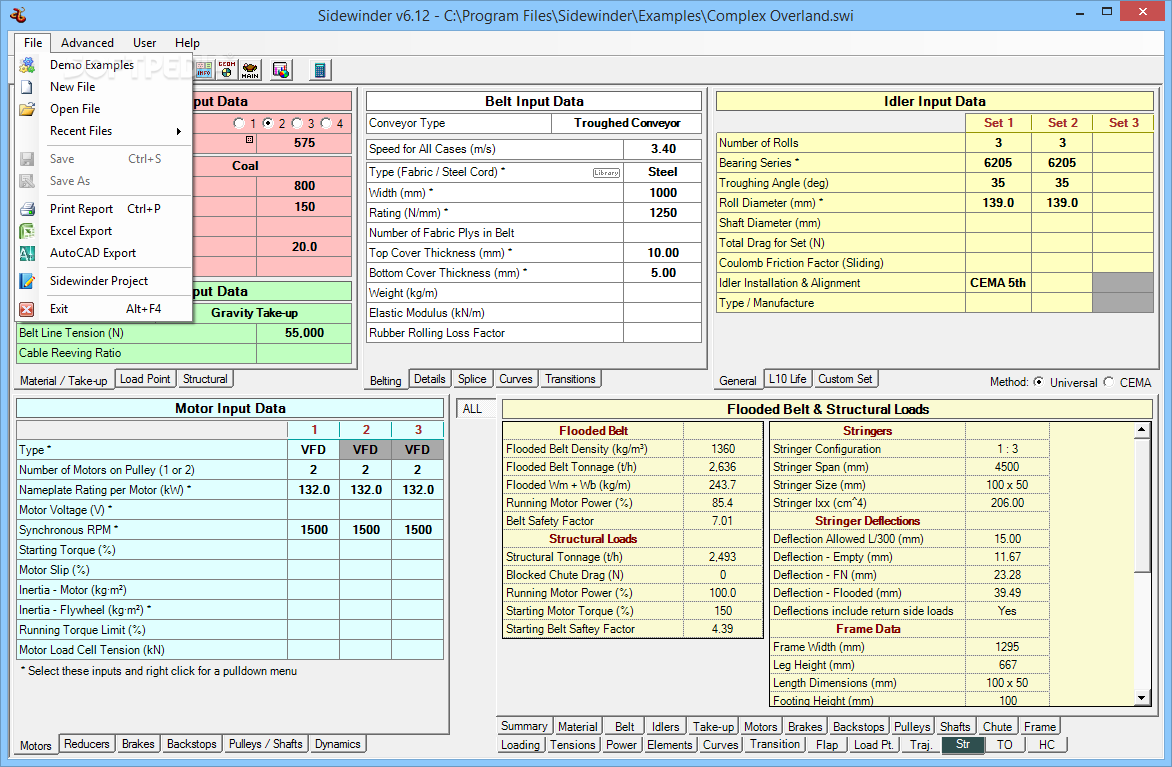Image resolution: width=1172 pixels, height=767 pixels.
Task: Click the Steel belt type cell
Action: (663, 172)
